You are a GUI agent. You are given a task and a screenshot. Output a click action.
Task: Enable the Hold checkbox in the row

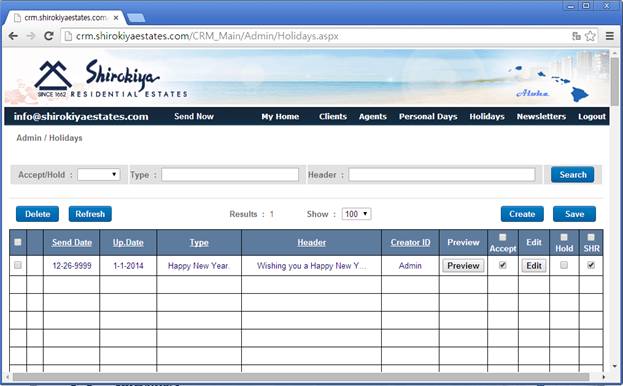[564, 265]
